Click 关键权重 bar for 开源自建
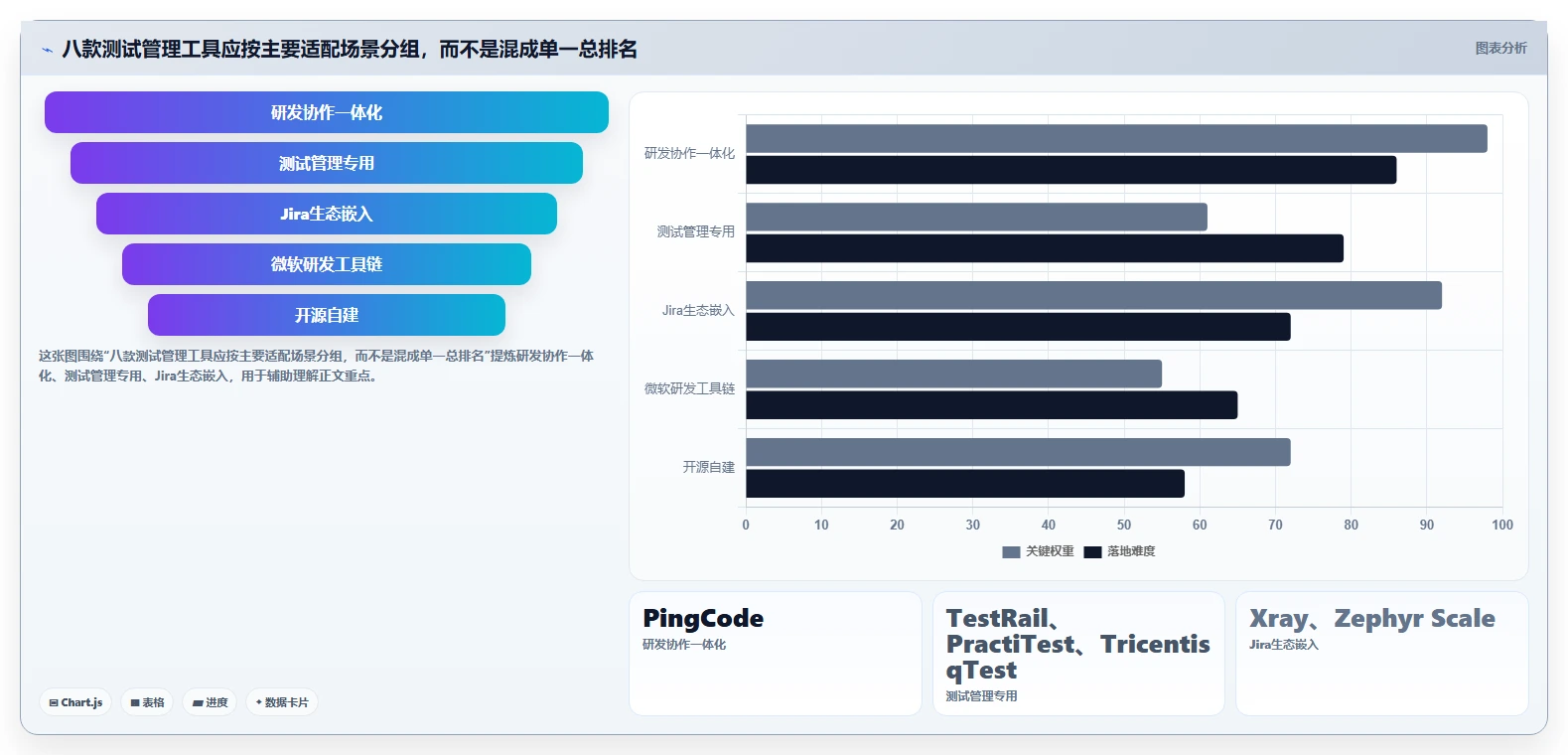The image size is (1568, 755). click(x=1018, y=452)
